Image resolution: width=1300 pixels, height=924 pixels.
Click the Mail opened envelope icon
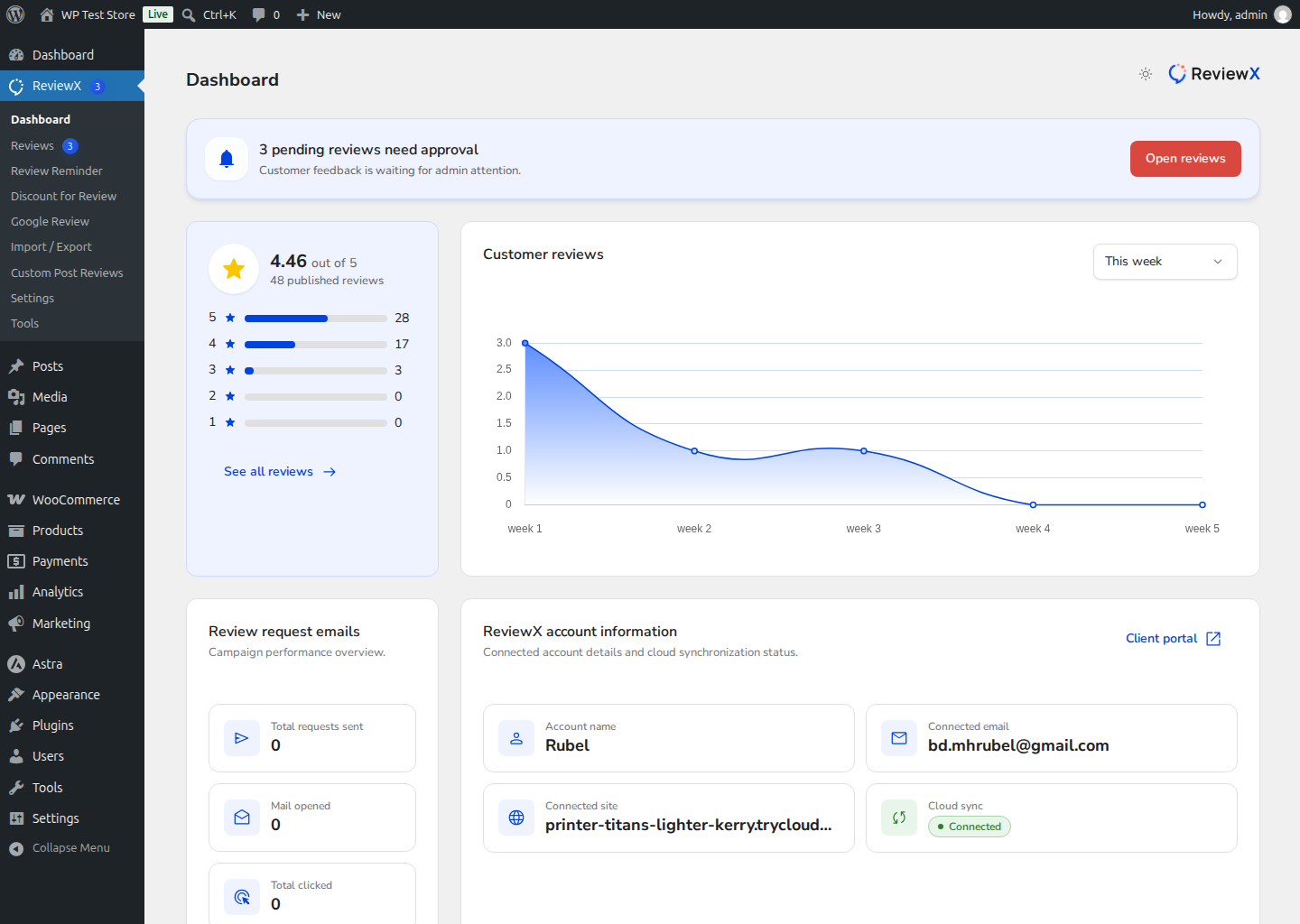click(242, 818)
